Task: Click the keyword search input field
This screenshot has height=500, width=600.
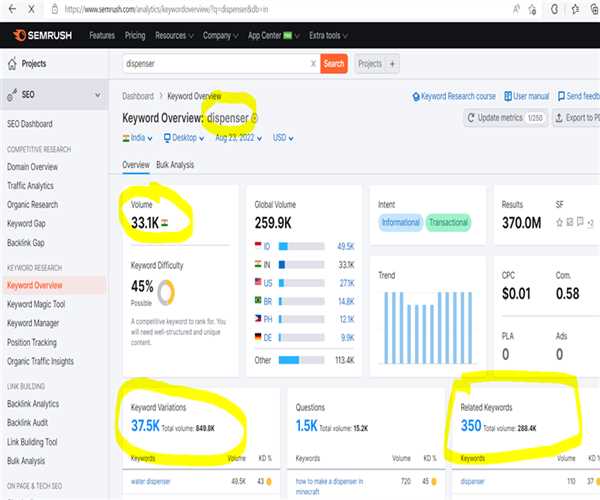Action: click(213, 64)
